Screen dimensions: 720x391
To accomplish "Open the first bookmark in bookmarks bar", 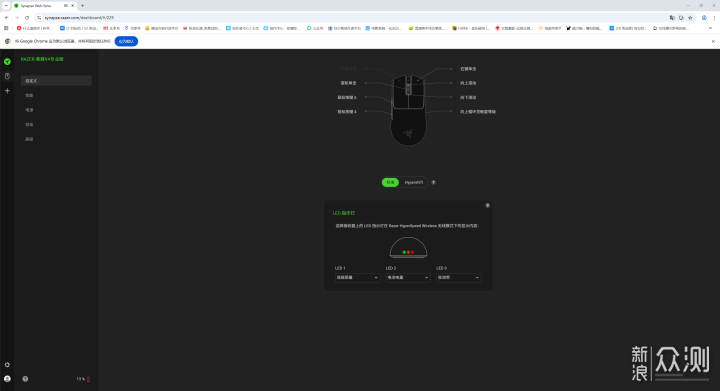I will click(x=34, y=28).
